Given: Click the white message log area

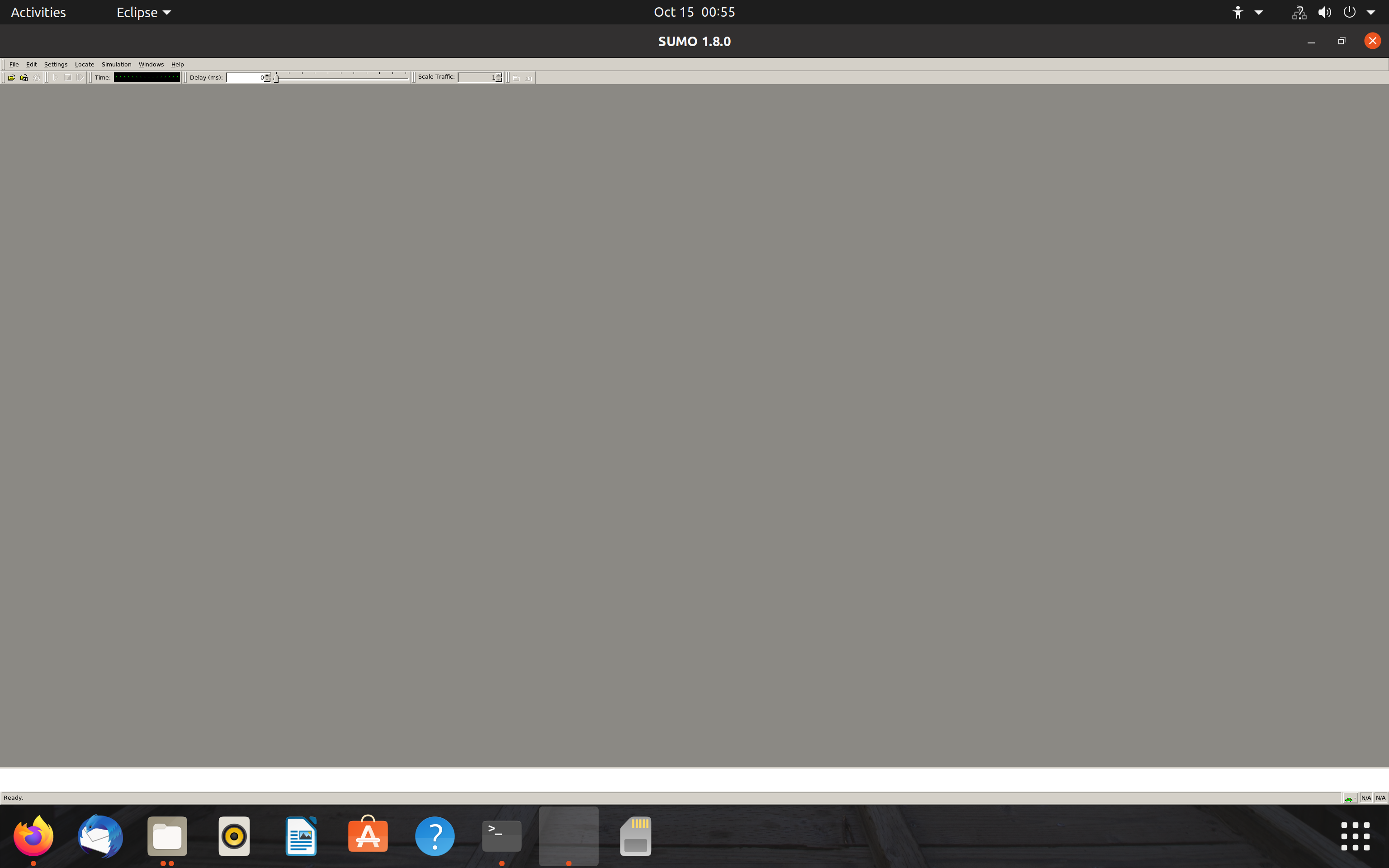Looking at the screenshot, I should tap(694, 780).
